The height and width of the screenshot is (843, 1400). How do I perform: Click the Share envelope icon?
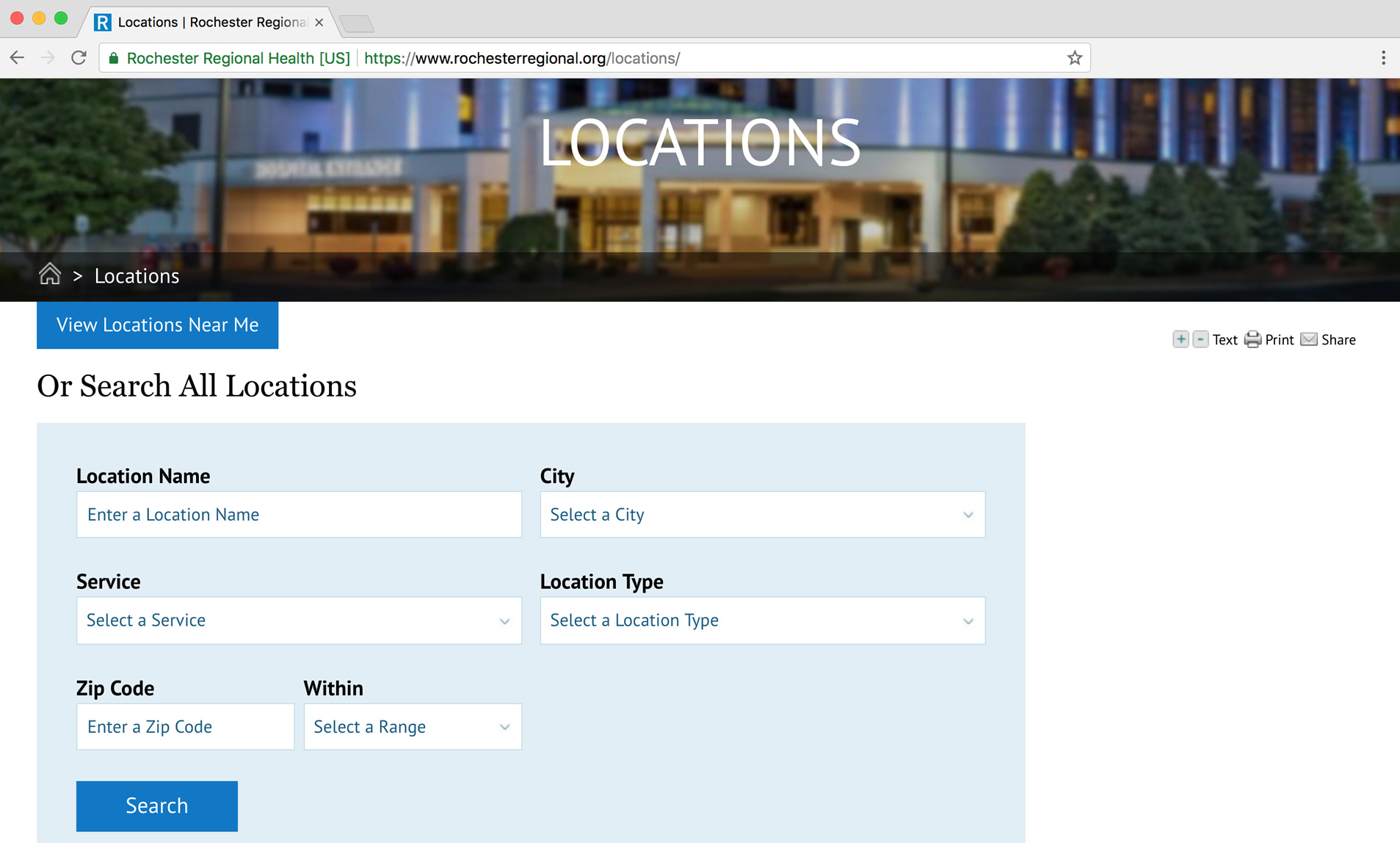pyautogui.click(x=1308, y=339)
